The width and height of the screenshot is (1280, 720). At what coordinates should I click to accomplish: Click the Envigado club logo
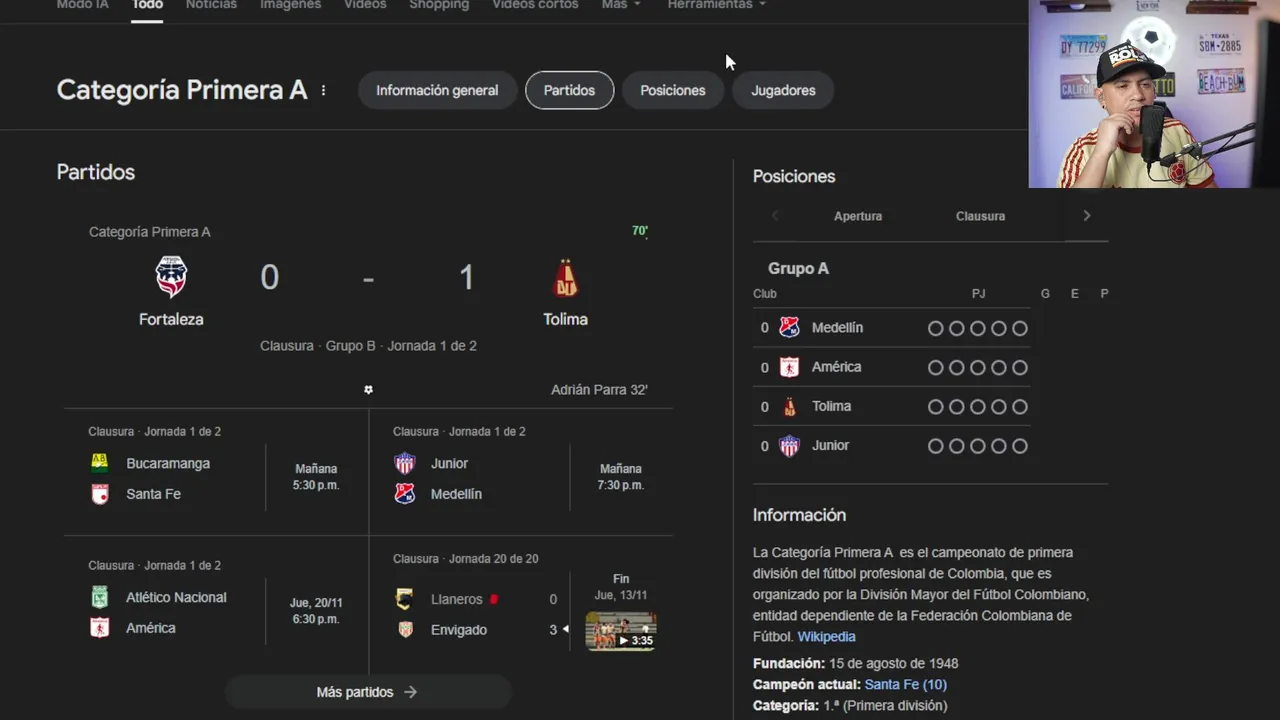(405, 630)
